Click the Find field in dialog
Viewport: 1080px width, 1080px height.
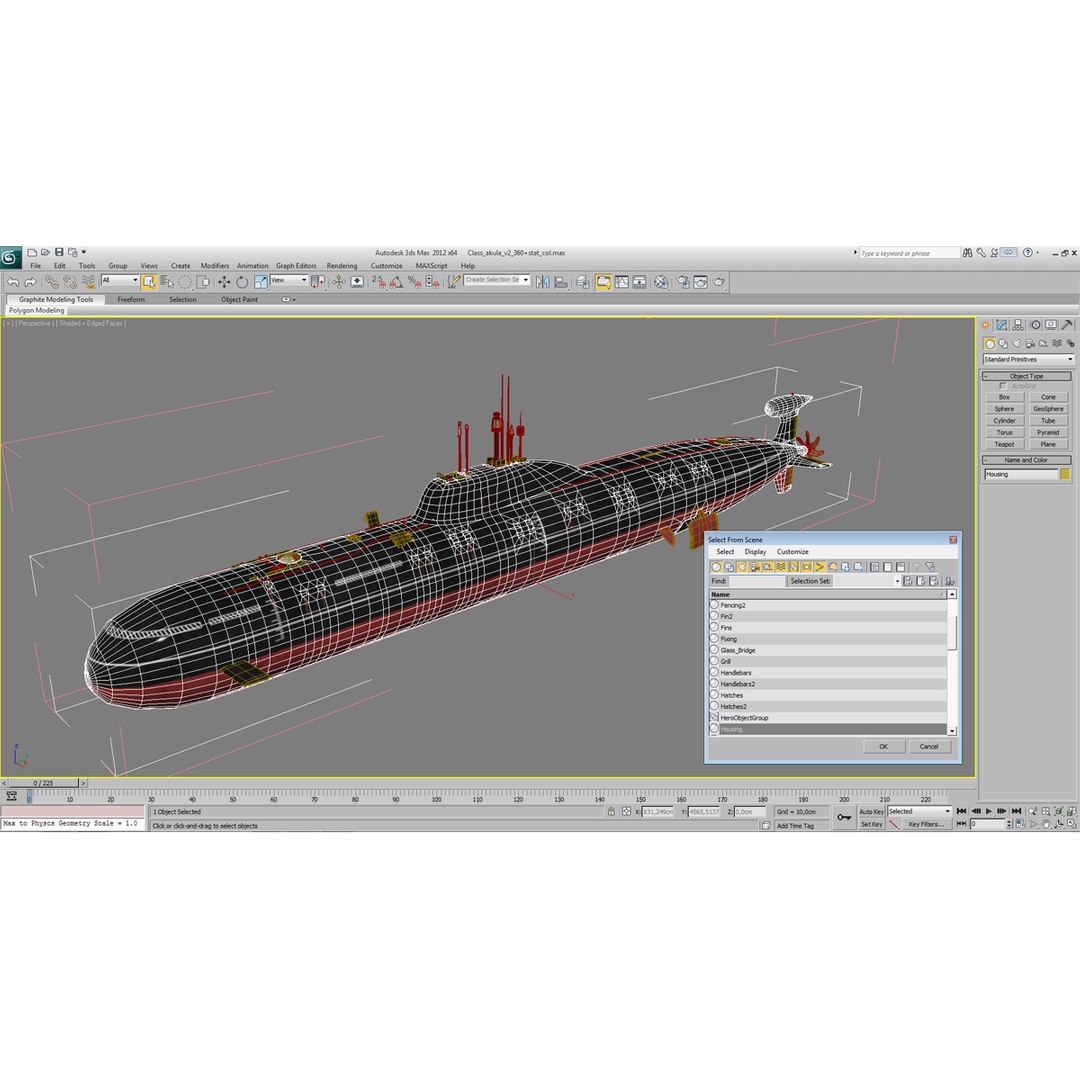tap(757, 581)
